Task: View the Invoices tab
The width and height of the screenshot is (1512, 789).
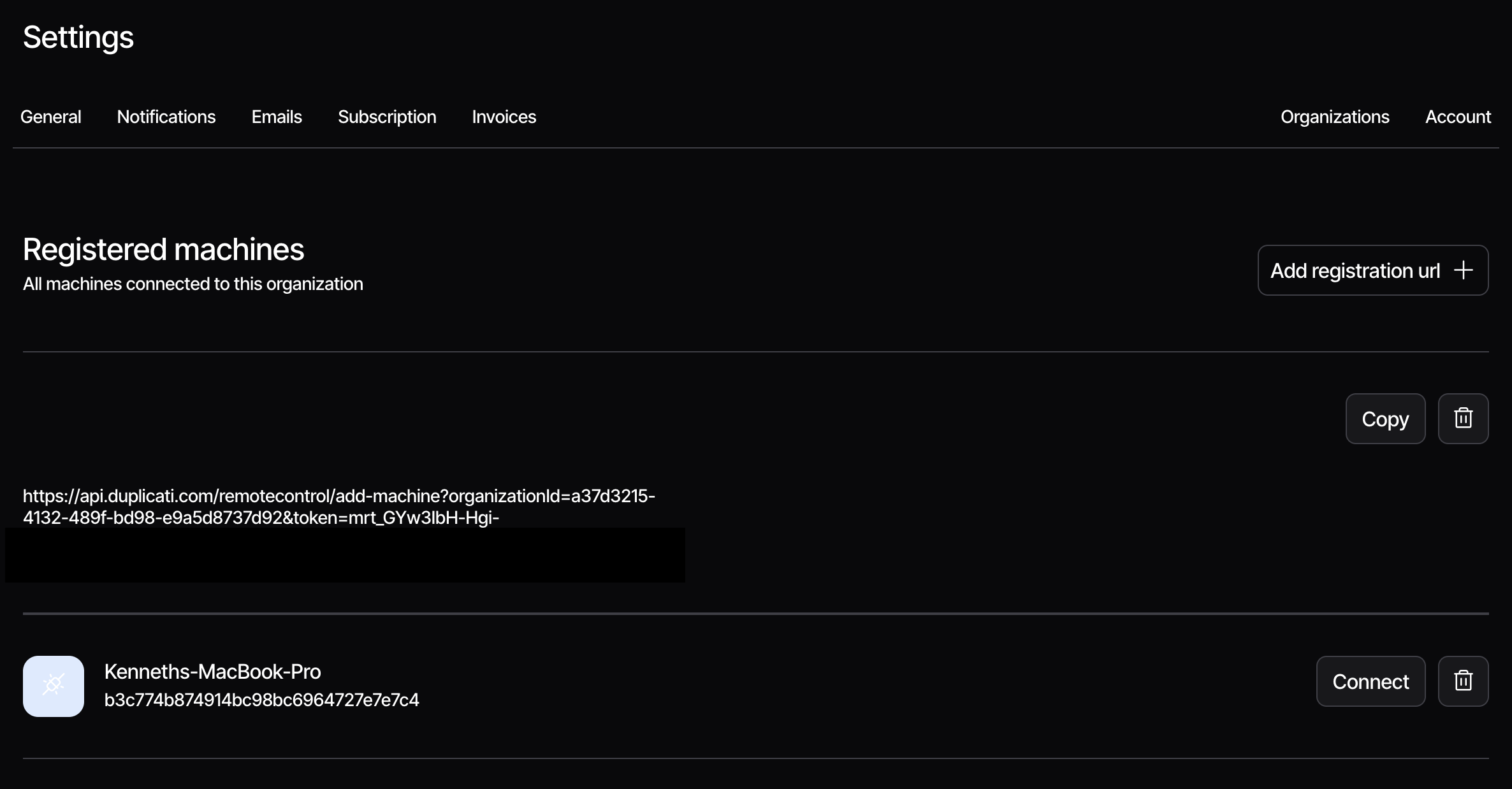Action: (504, 117)
